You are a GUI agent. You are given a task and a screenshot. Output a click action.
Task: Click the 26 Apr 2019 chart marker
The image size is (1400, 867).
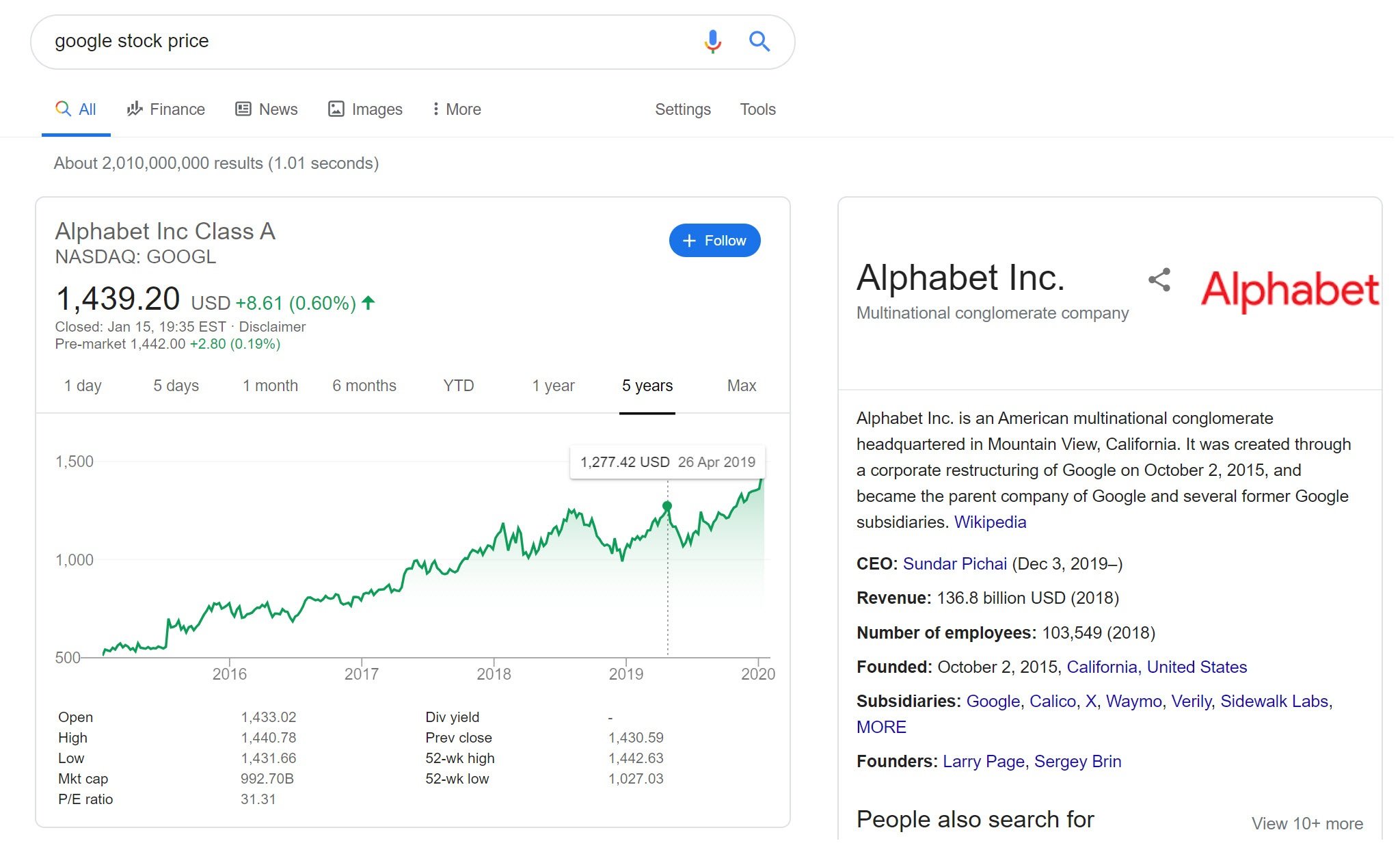[x=667, y=505]
